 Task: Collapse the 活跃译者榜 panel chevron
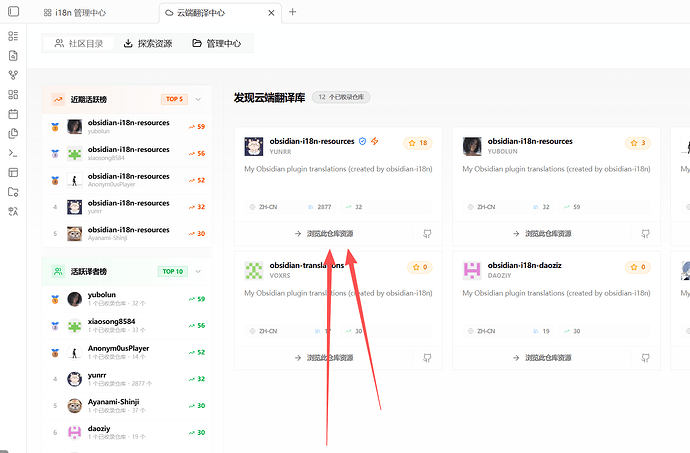click(198, 271)
